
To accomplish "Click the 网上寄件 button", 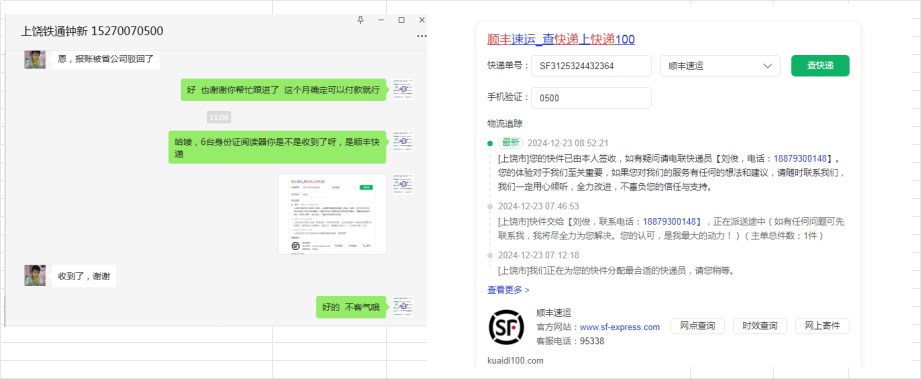I will [822, 326].
